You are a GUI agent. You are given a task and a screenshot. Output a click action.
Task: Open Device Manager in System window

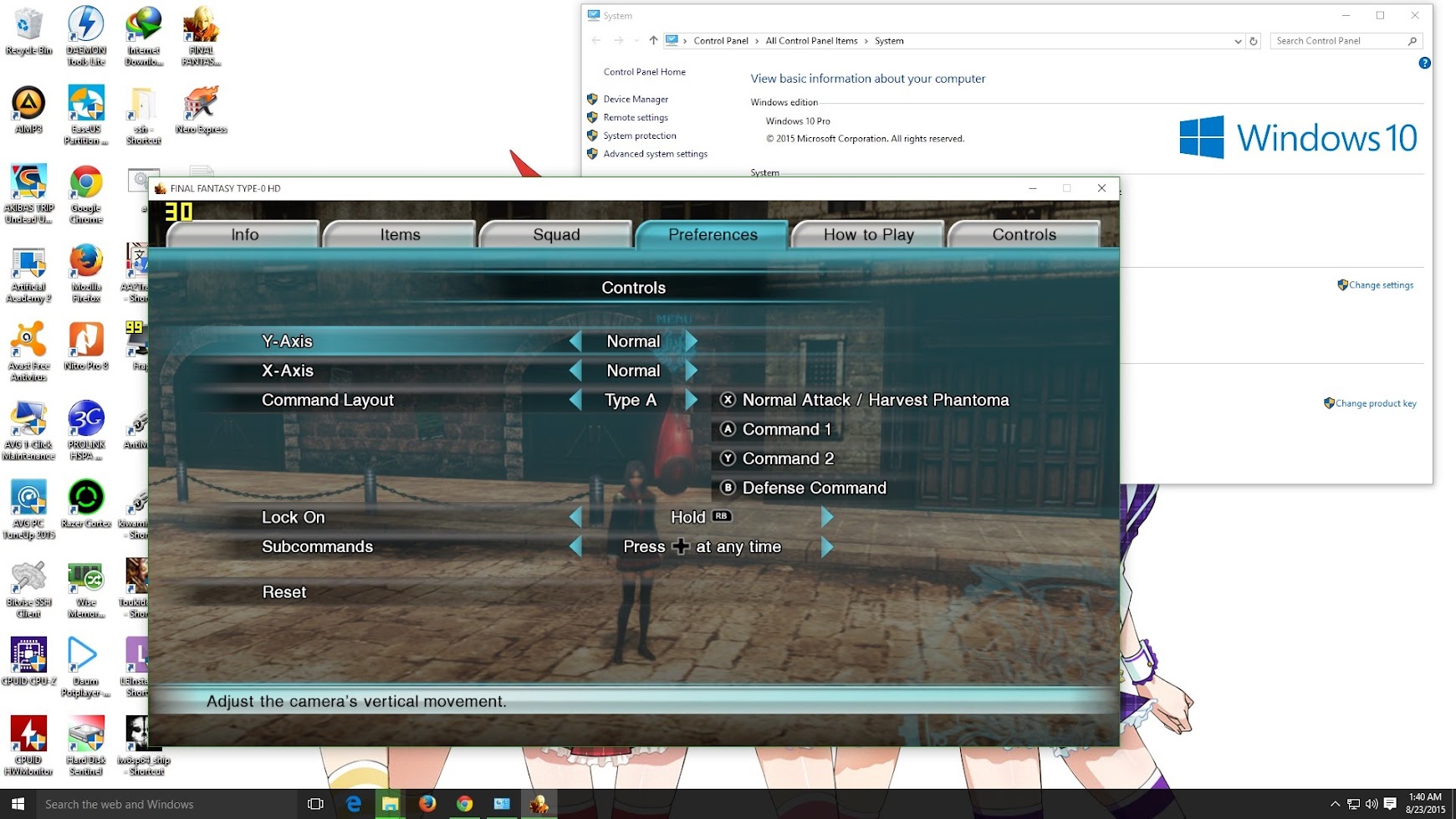pyautogui.click(x=636, y=99)
